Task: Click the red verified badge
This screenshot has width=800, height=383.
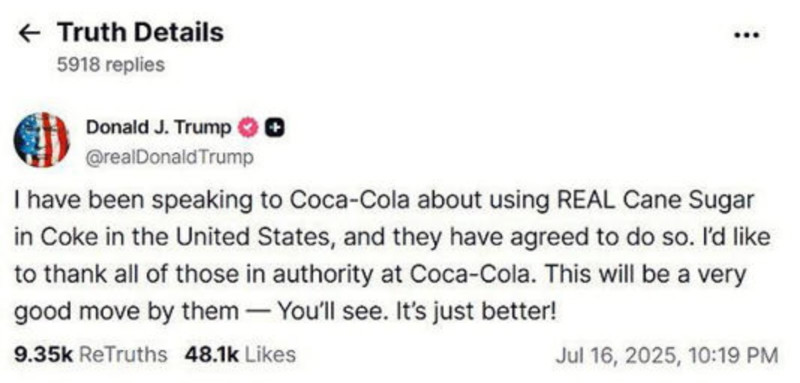Action: (x=248, y=128)
